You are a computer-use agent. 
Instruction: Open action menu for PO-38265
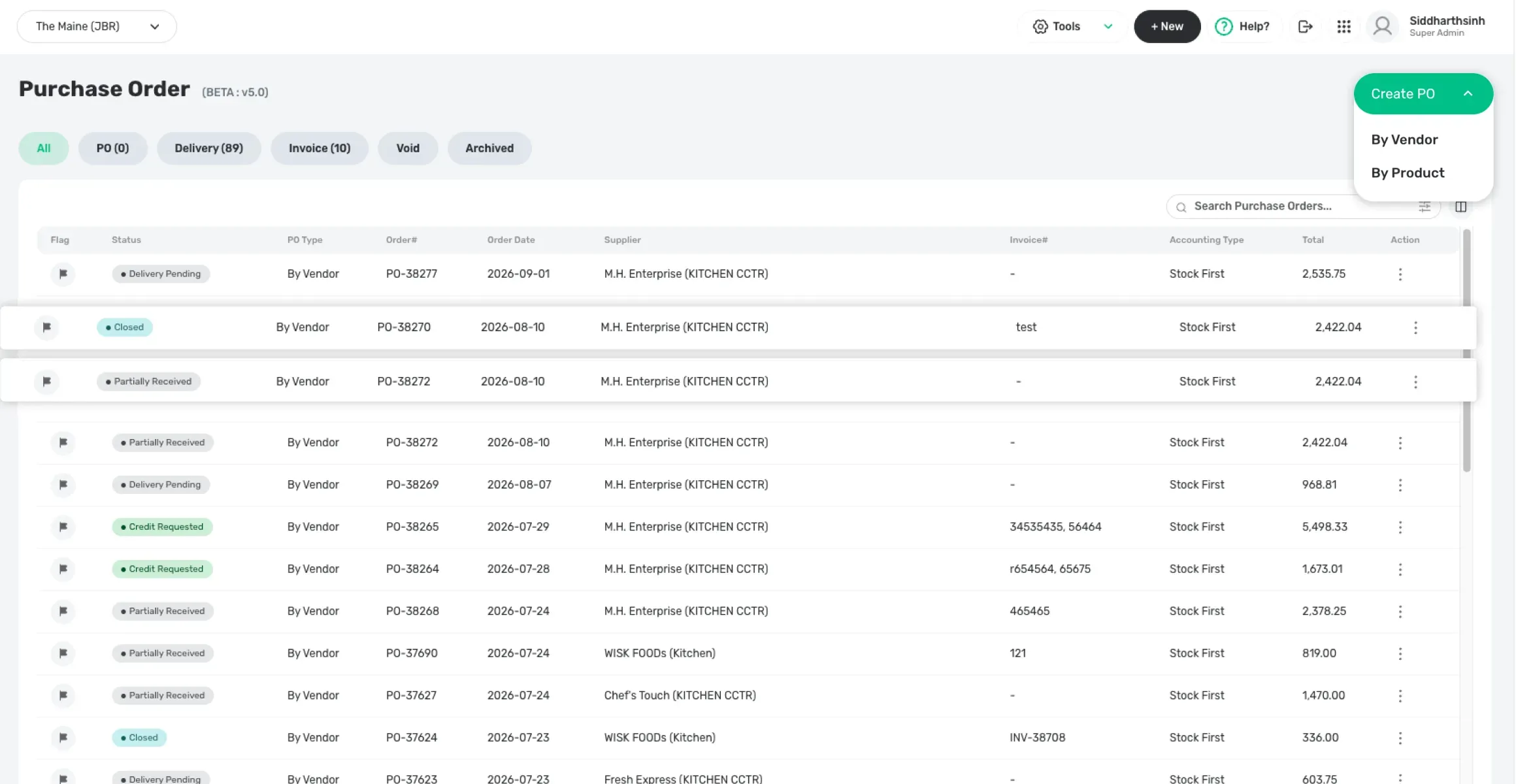coord(1400,527)
